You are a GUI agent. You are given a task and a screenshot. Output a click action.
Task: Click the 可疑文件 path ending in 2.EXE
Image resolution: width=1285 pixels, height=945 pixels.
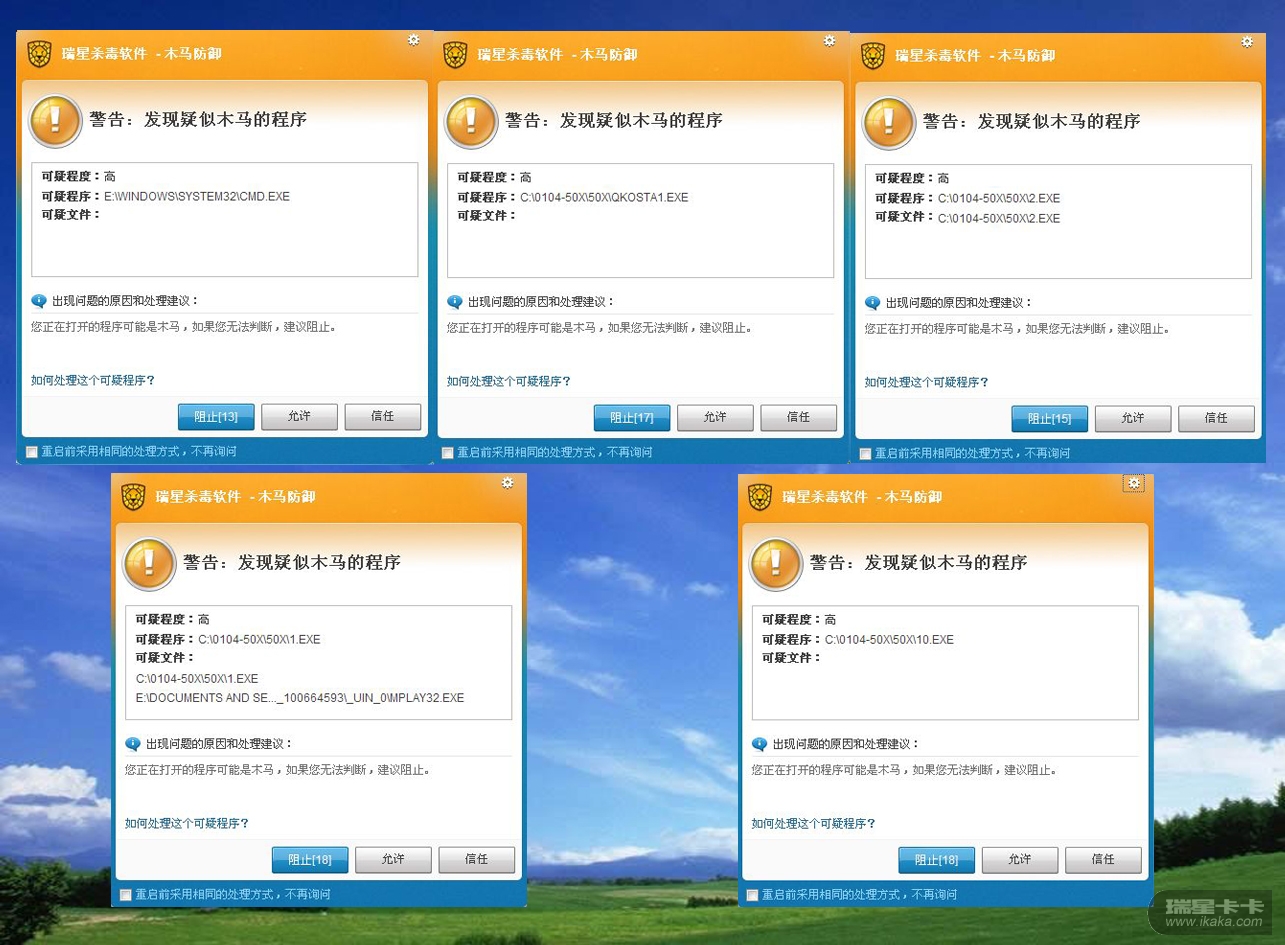[999, 218]
